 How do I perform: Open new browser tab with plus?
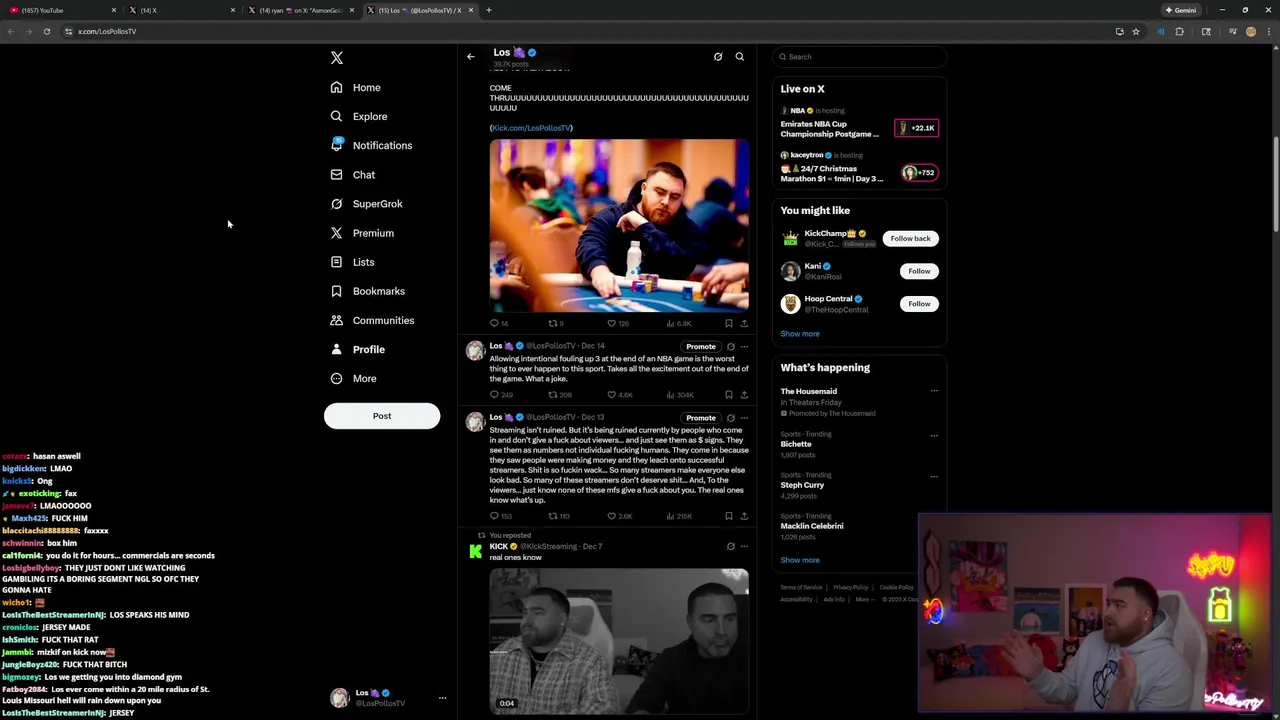point(488,10)
